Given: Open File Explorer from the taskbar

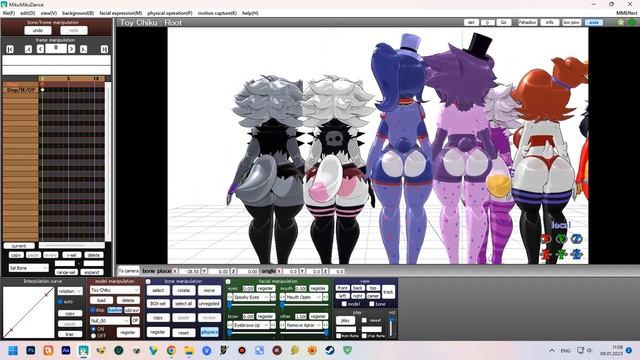Looking at the screenshot, I should (189, 350).
